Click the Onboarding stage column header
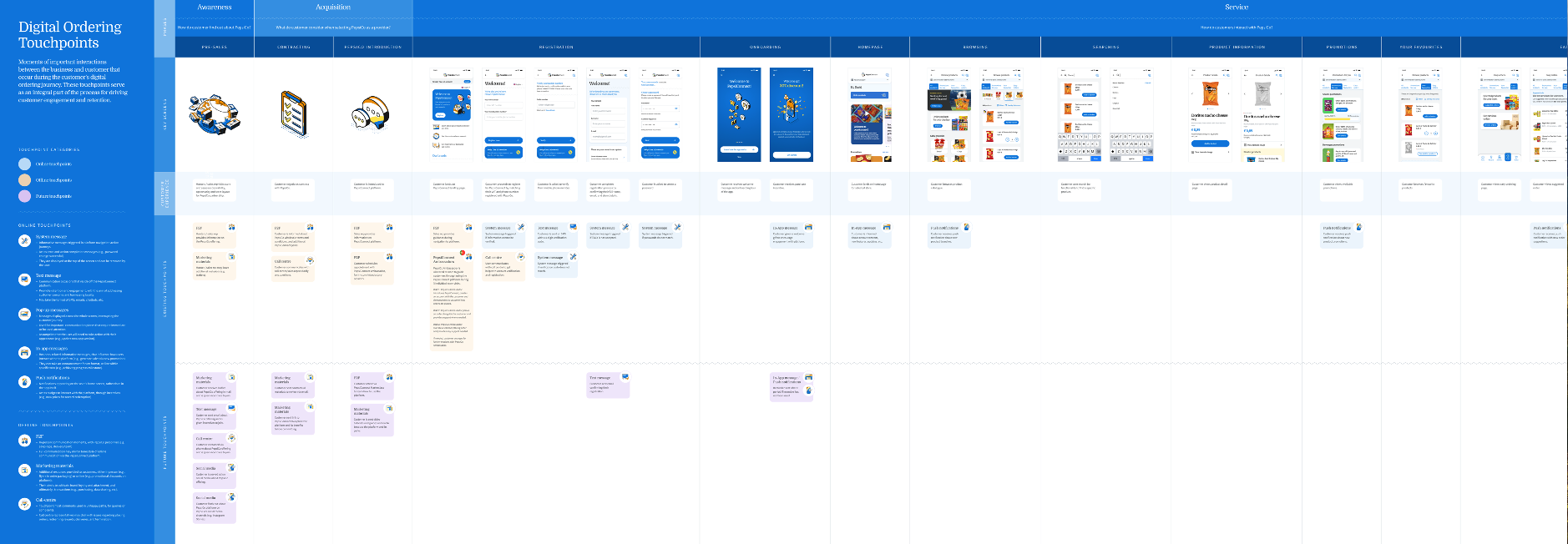Image resolution: width=1568 pixels, height=544 pixels. tap(765, 48)
